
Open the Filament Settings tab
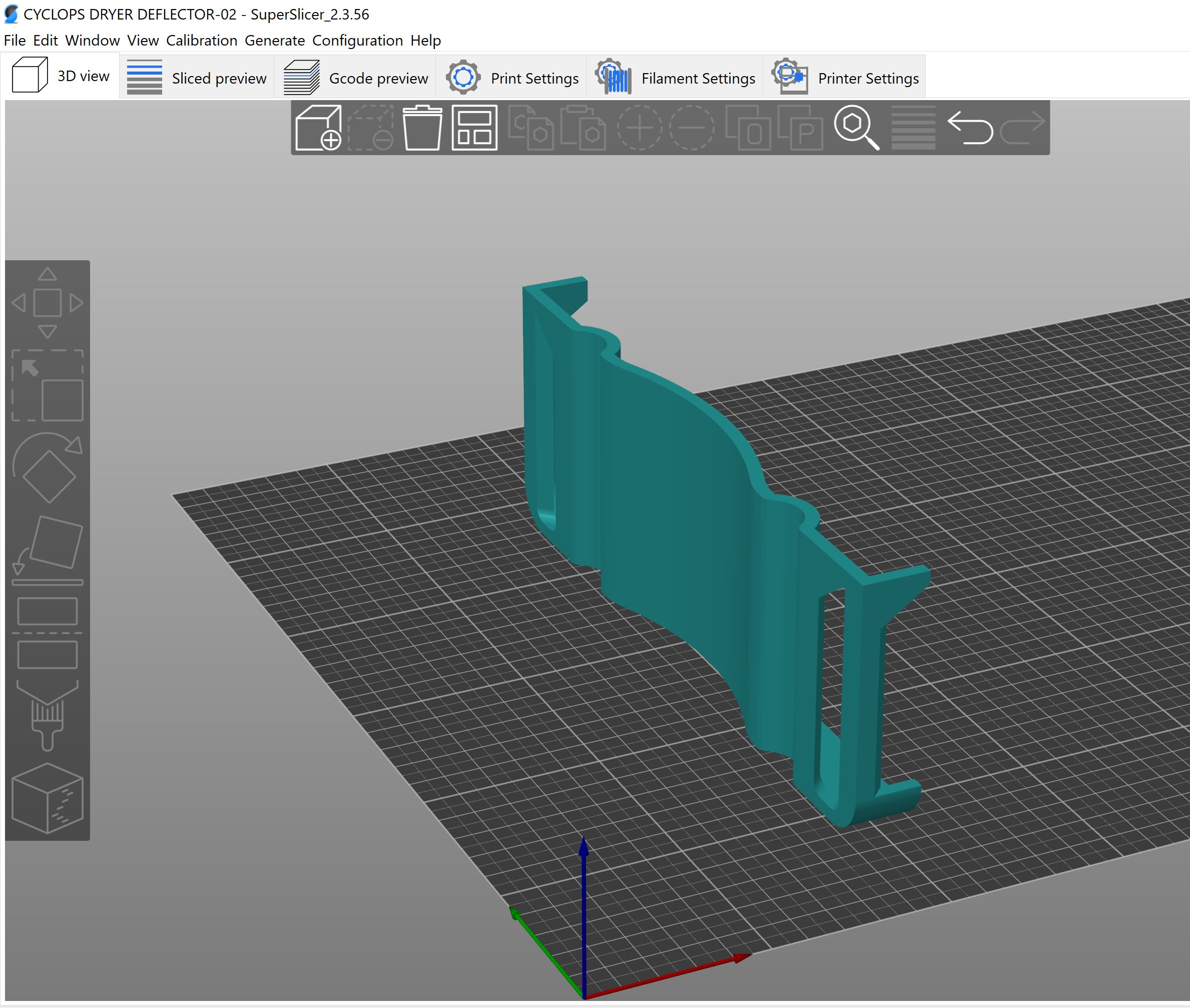[675, 77]
